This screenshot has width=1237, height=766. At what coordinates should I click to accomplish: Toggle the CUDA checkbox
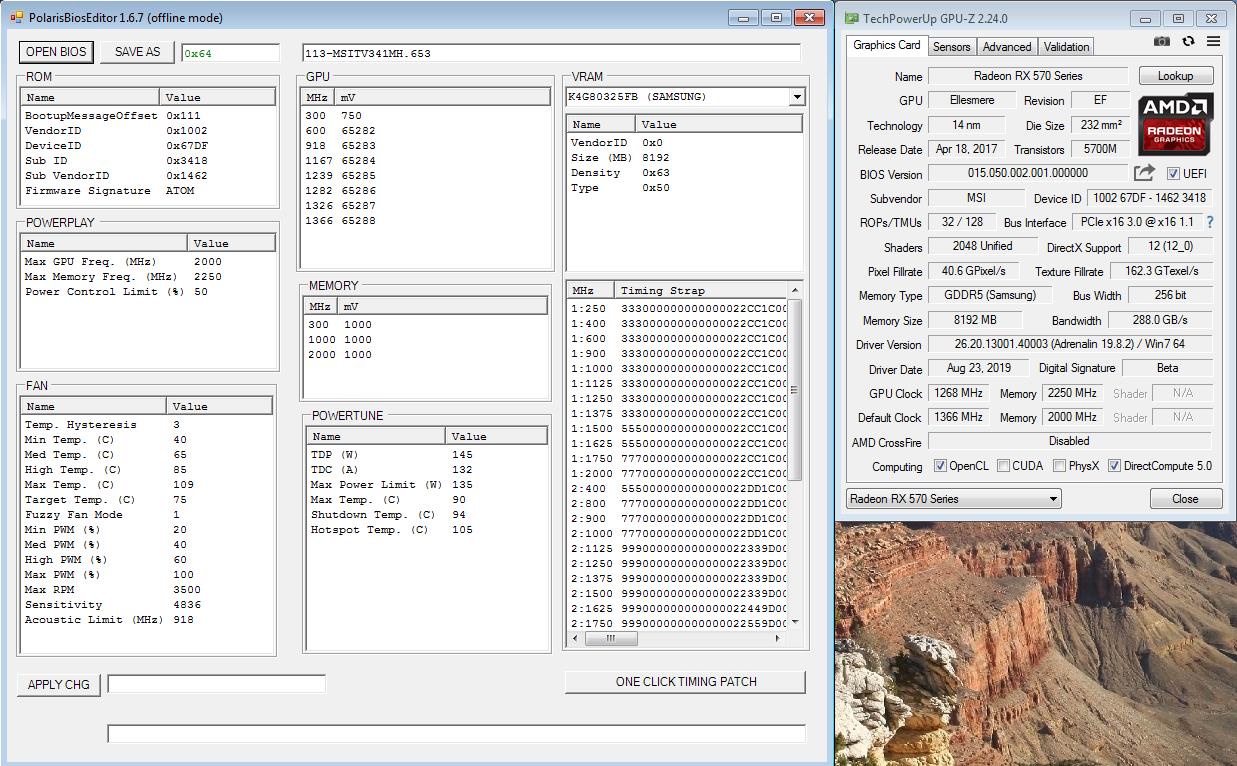click(x=1003, y=466)
